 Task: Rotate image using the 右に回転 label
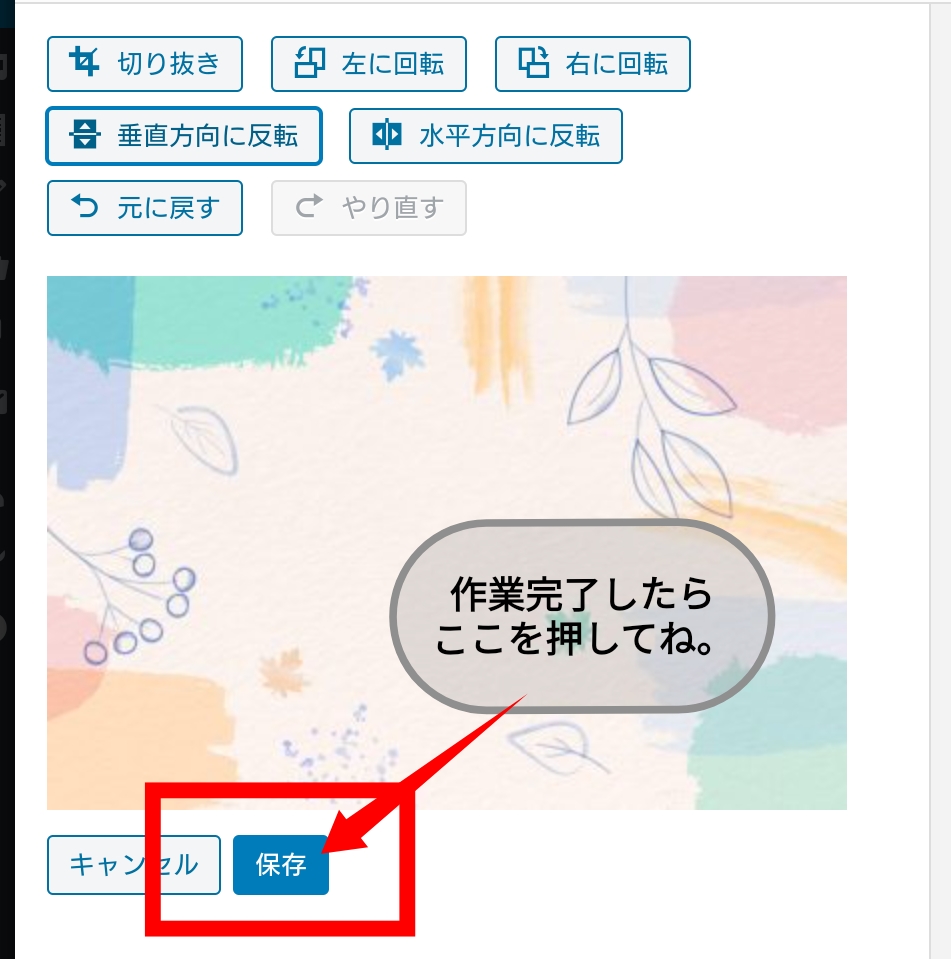pyautogui.click(x=616, y=64)
